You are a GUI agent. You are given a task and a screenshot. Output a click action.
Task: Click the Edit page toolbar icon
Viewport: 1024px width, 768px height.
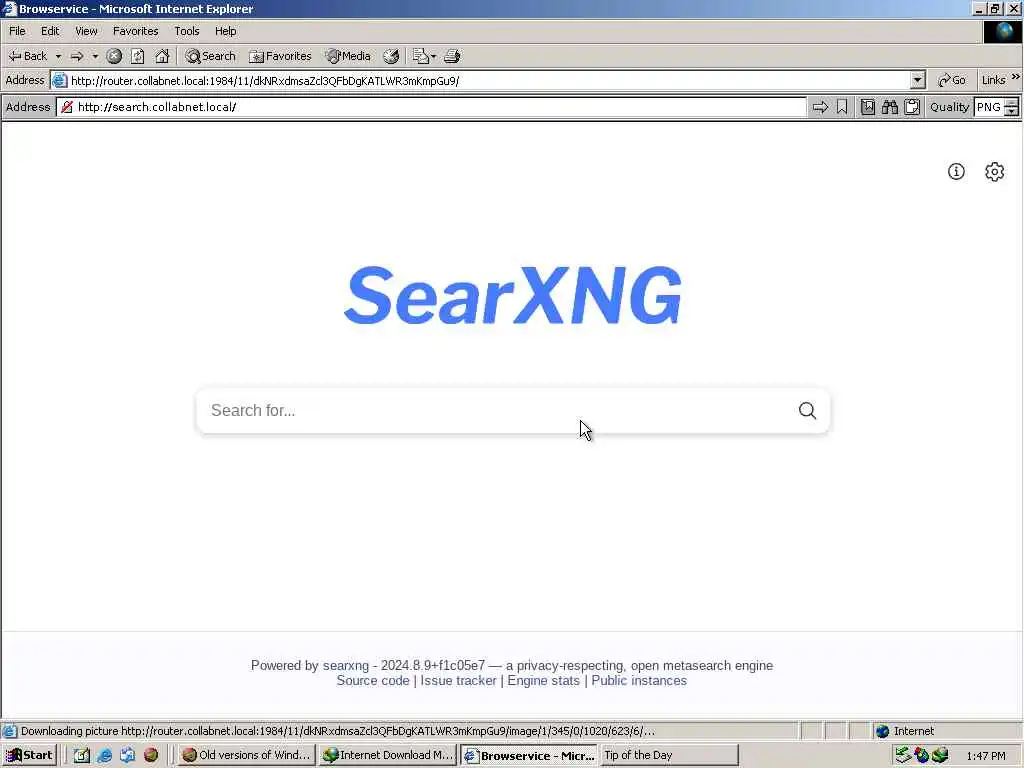(x=420, y=56)
